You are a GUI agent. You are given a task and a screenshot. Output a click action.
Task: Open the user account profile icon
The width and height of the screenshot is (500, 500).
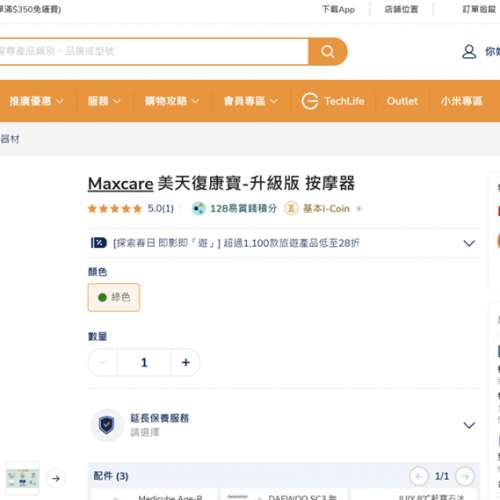(469, 51)
